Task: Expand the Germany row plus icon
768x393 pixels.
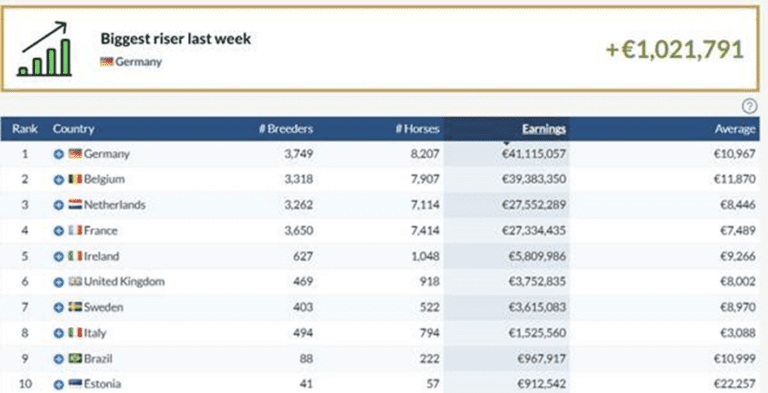Action: (x=59, y=154)
